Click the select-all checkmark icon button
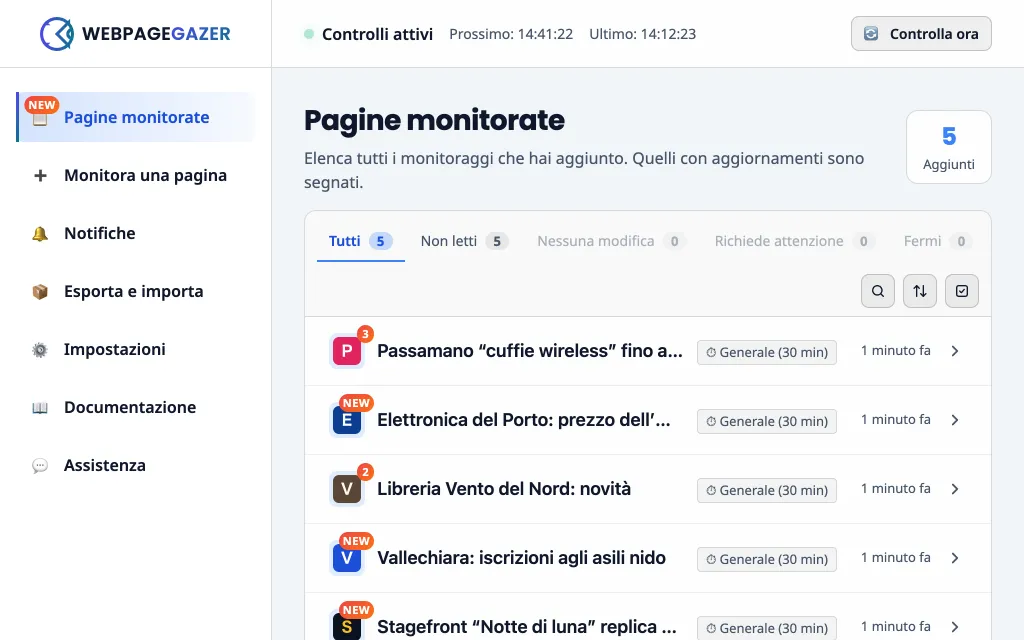The height and width of the screenshot is (640, 1024). tap(961, 291)
